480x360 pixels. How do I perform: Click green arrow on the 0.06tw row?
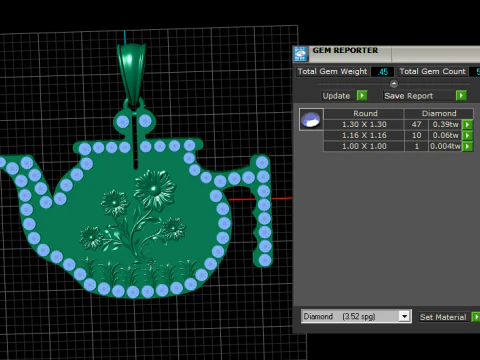tap(468, 135)
